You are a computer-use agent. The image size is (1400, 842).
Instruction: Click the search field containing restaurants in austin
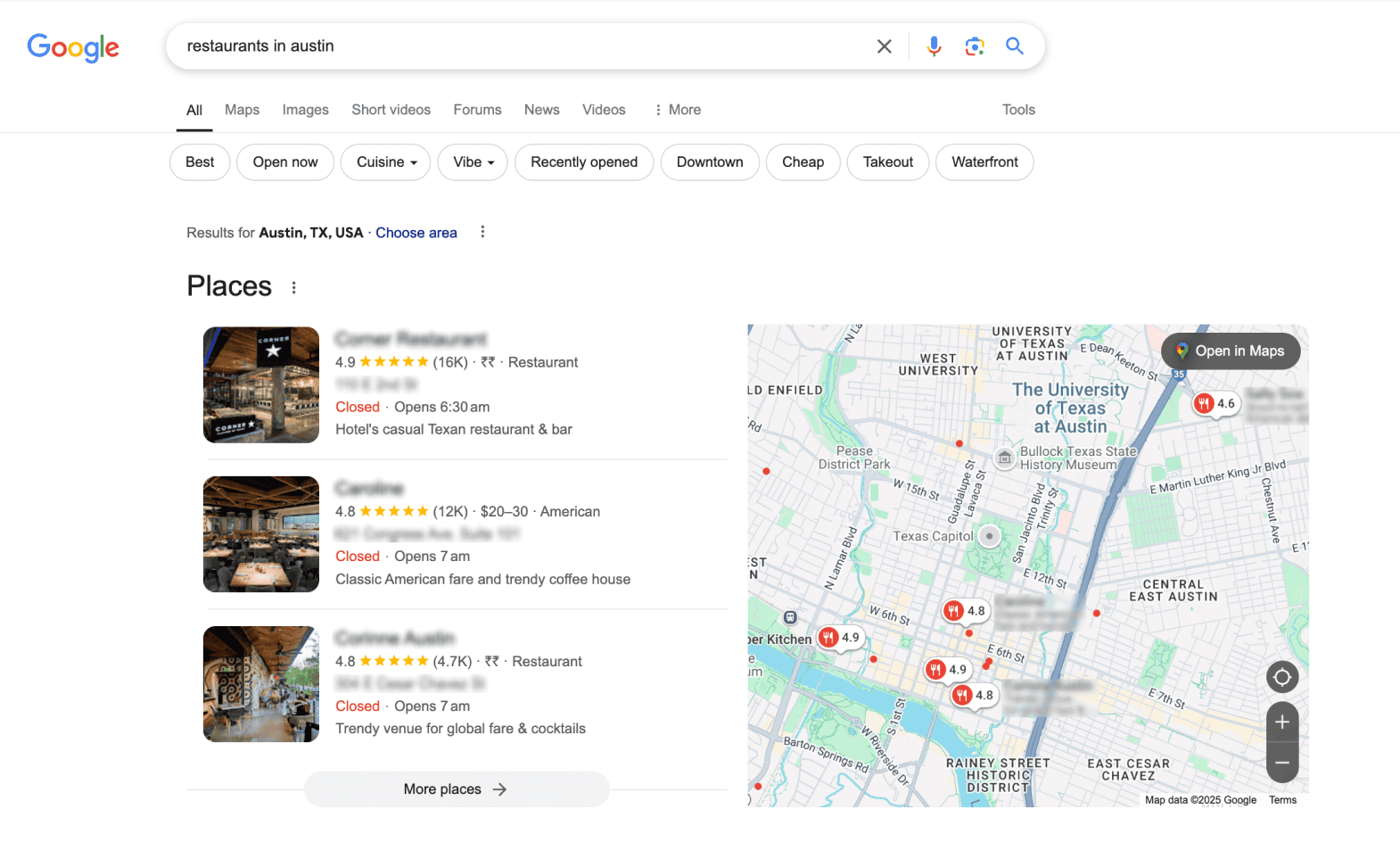coord(522,46)
